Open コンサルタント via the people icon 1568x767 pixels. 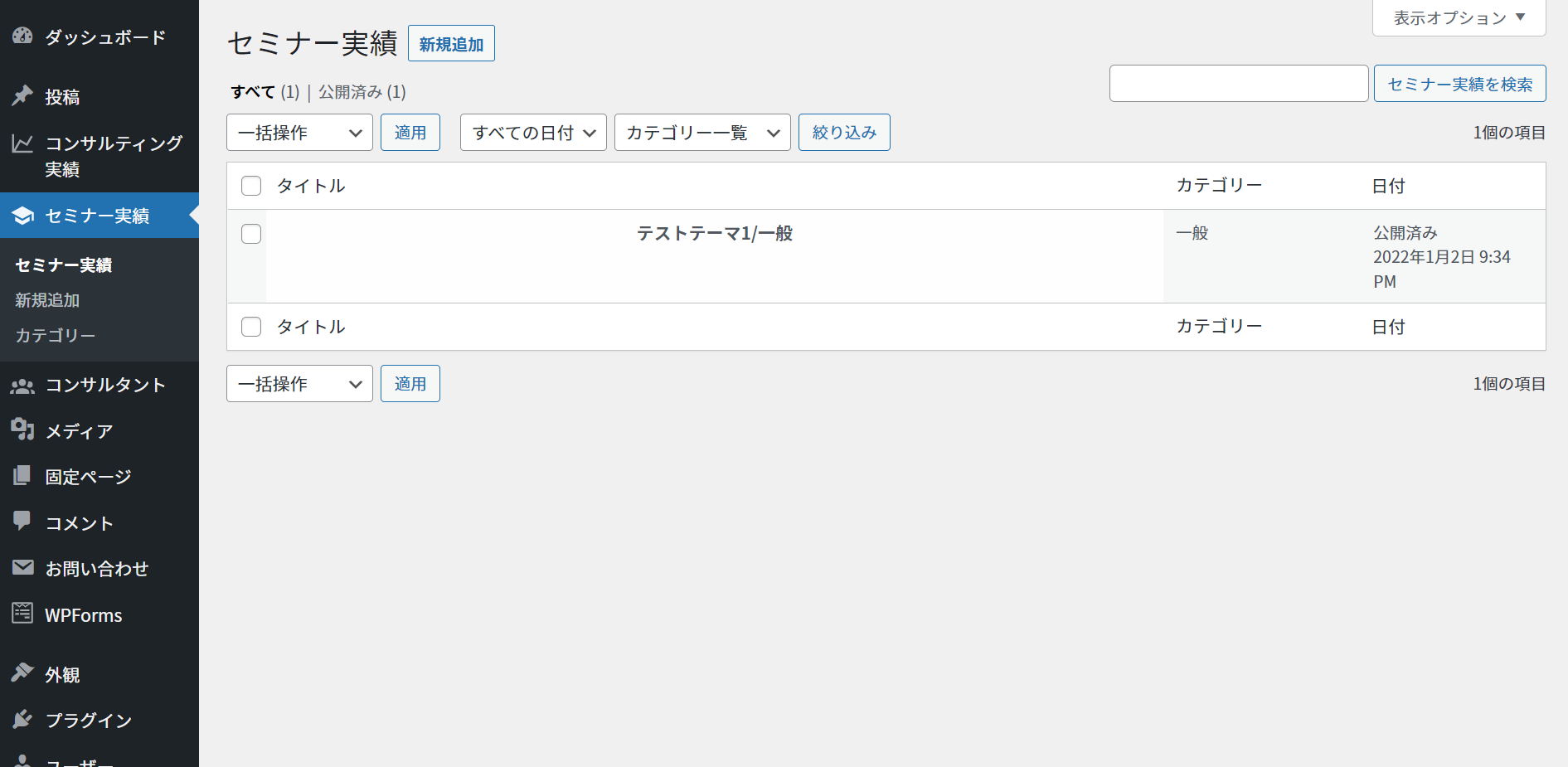point(22,385)
